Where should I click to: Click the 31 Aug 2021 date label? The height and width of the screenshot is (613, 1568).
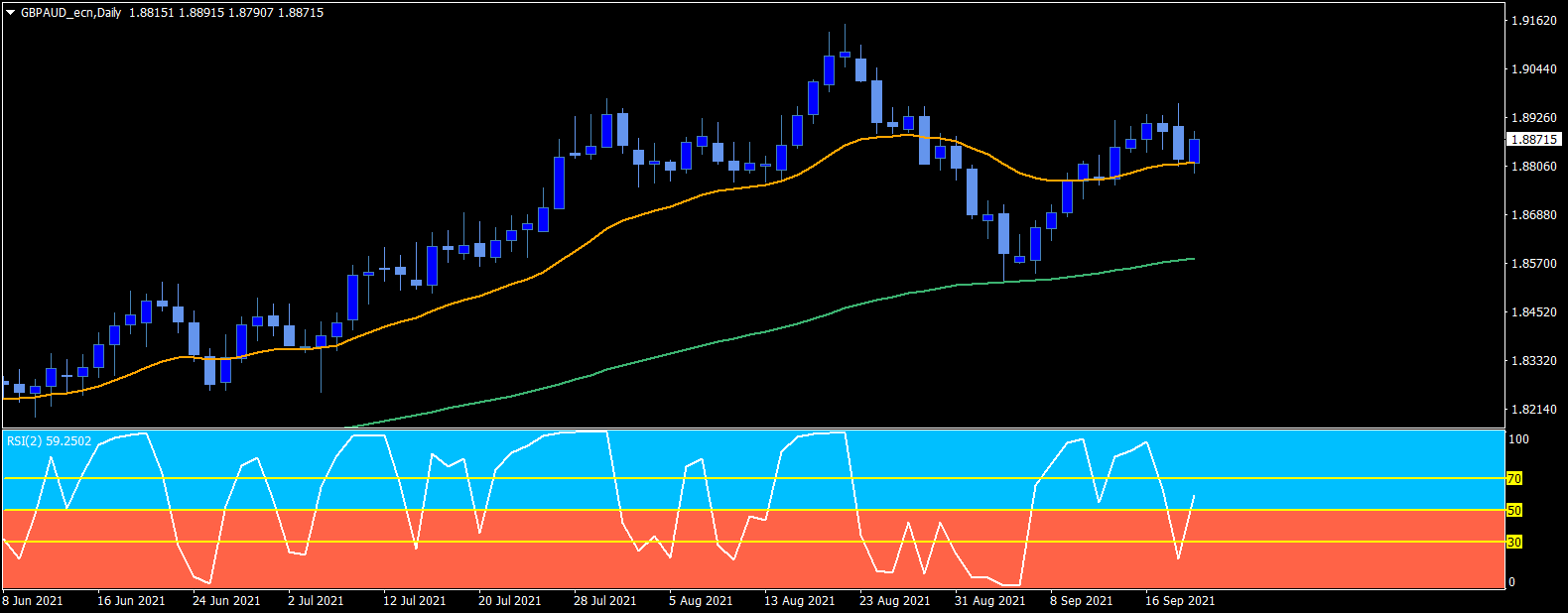[x=989, y=600]
